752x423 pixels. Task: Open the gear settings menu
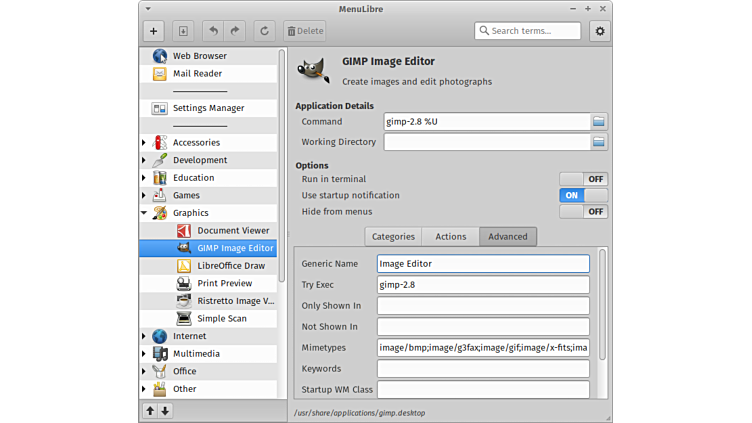[600, 31]
